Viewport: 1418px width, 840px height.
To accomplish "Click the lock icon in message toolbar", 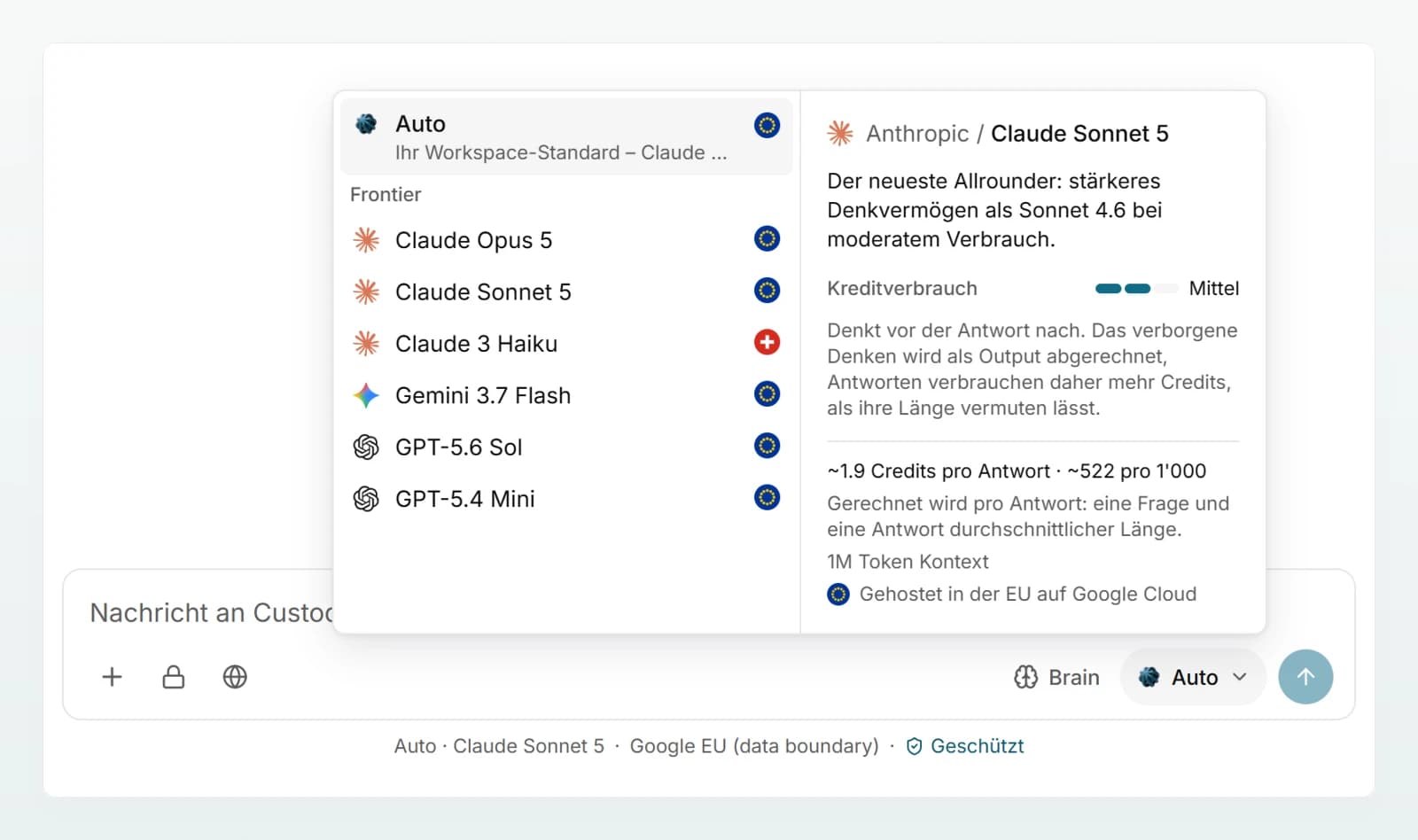I will tap(174, 677).
